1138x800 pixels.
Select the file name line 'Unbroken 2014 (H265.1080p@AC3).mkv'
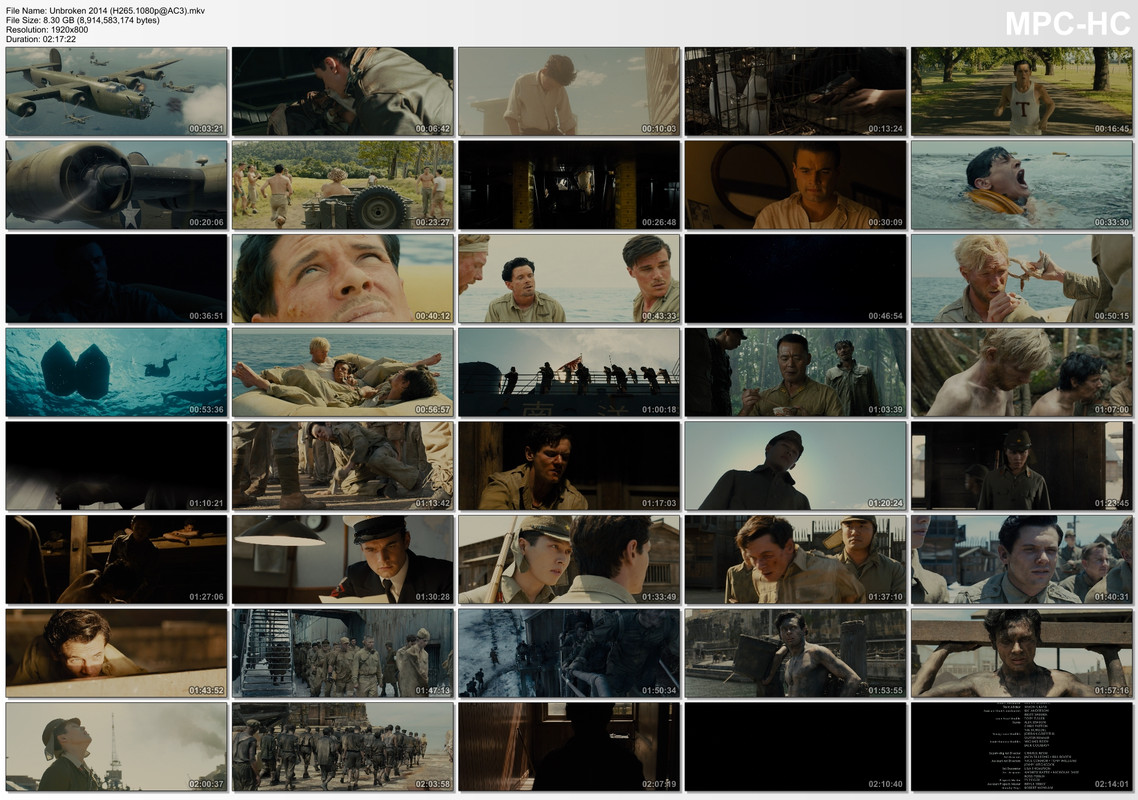[105, 11]
